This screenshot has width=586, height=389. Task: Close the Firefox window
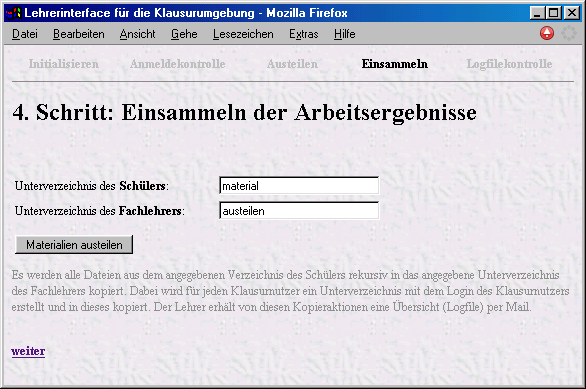572,13
